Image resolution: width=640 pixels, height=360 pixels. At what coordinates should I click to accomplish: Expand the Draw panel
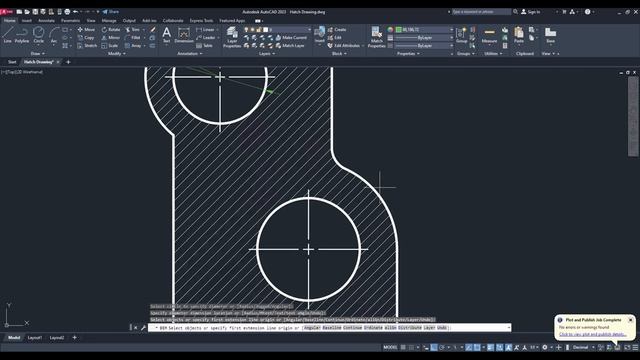38,53
